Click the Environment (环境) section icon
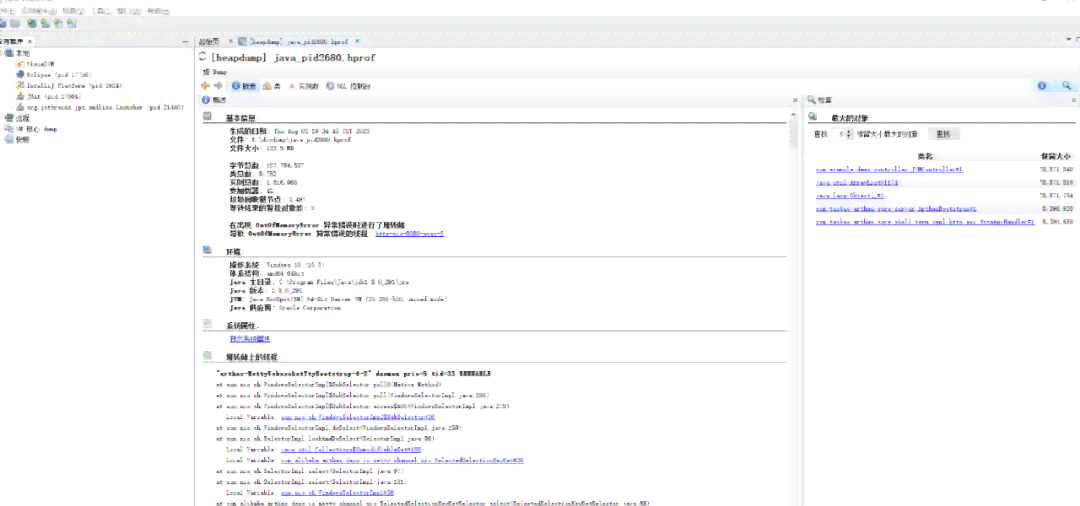 [207, 251]
